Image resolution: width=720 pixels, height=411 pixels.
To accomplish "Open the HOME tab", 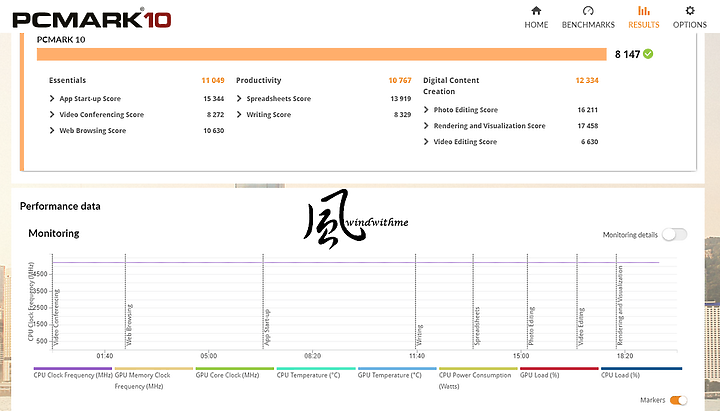I will tap(536, 25).
